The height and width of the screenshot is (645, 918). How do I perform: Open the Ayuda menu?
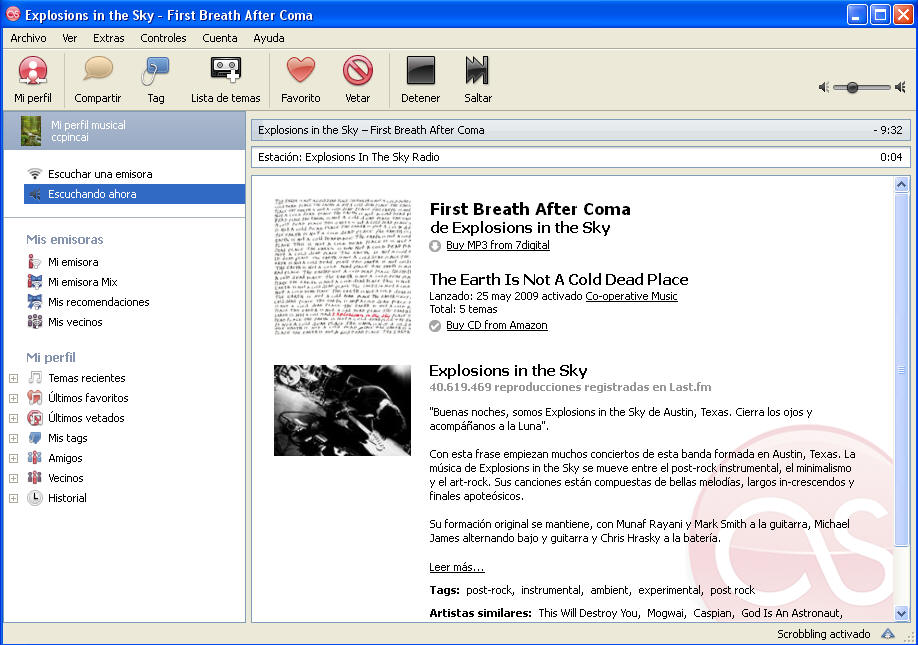pyautogui.click(x=269, y=38)
